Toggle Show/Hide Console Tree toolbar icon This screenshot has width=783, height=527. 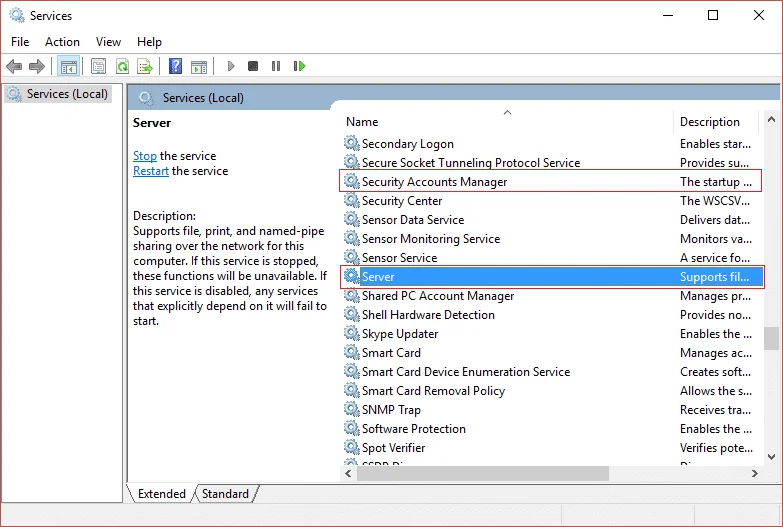pyautogui.click(x=68, y=66)
